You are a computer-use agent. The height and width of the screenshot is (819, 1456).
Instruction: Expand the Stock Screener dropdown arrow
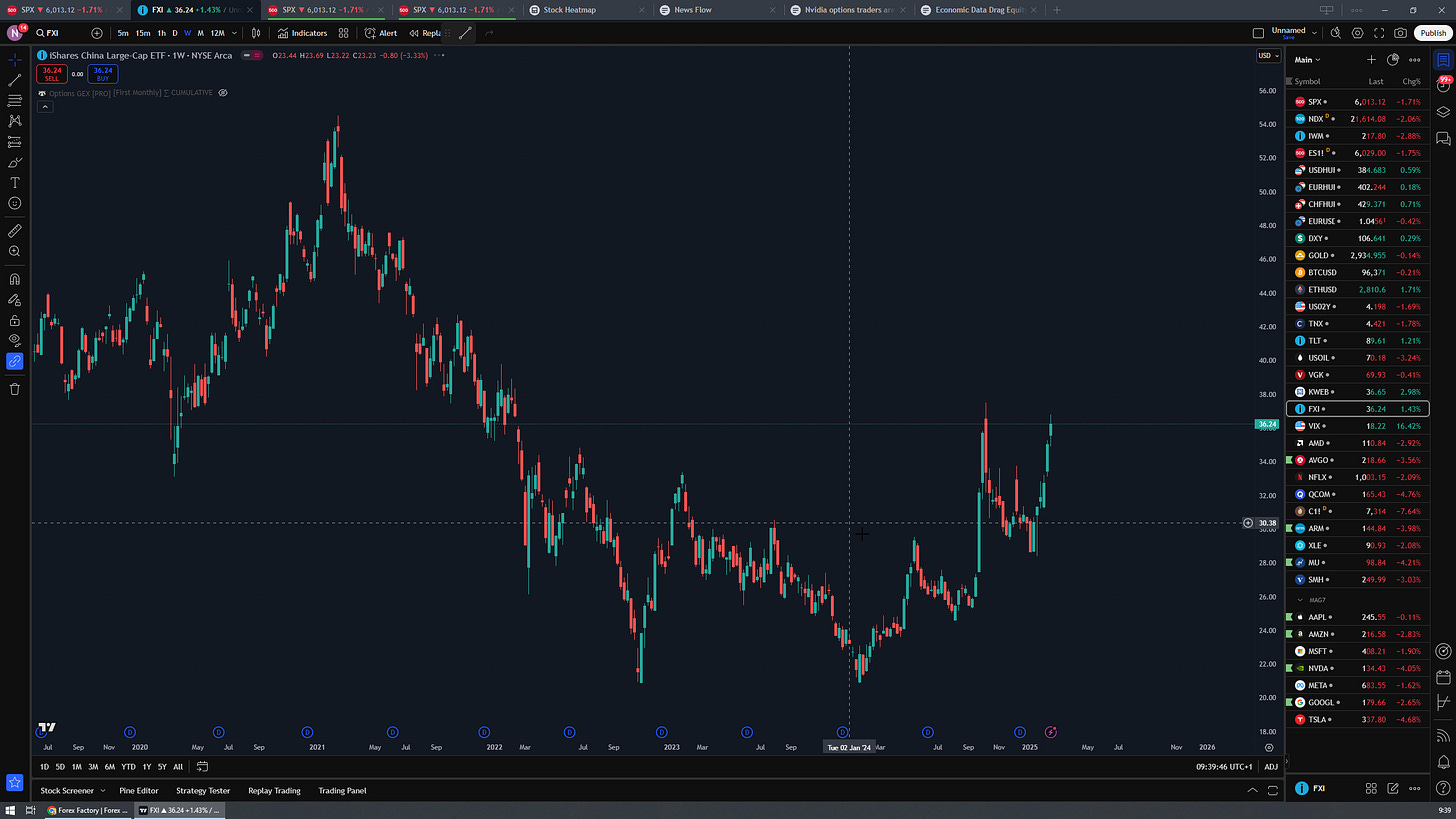click(x=102, y=790)
